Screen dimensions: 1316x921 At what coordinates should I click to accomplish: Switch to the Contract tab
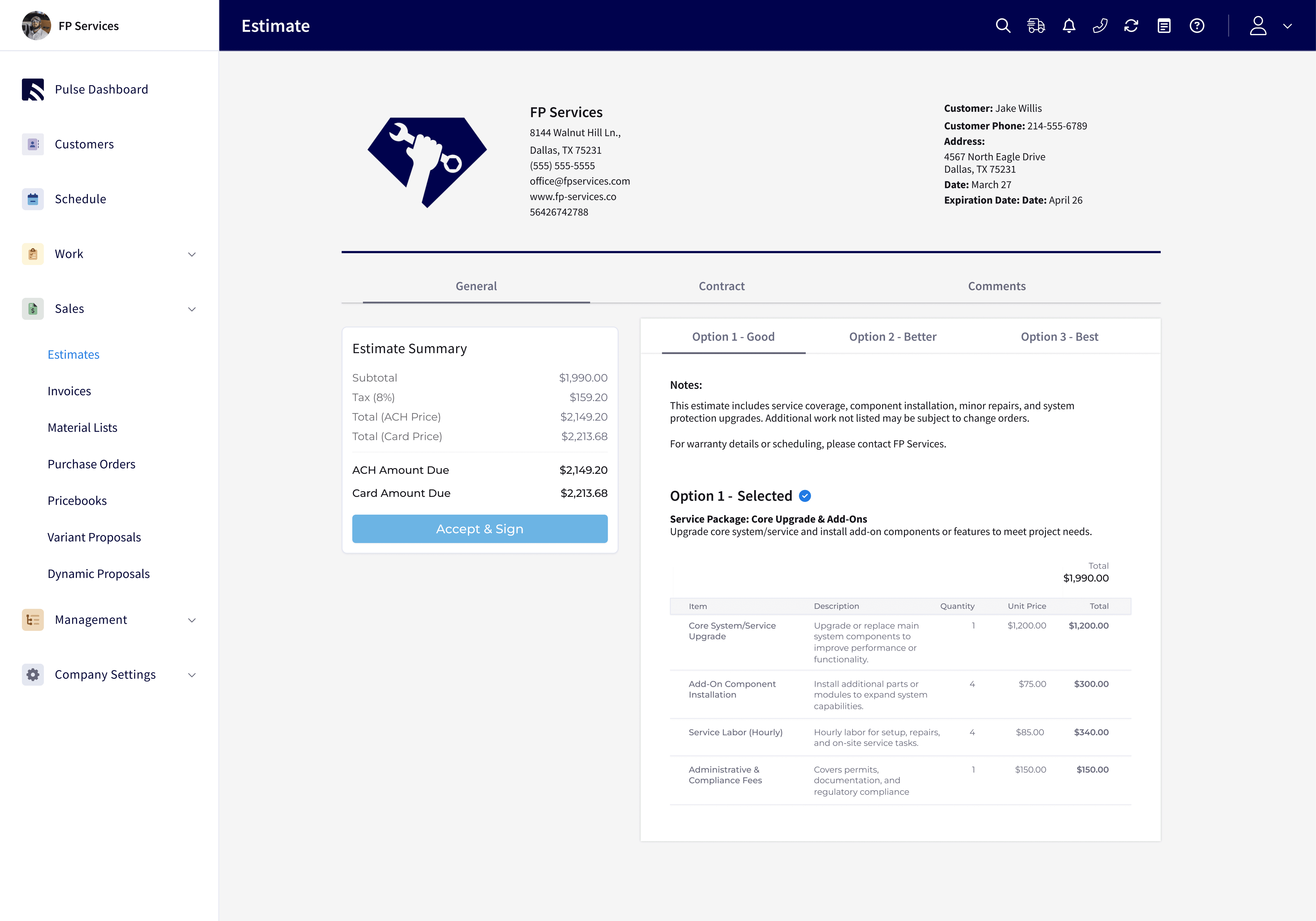point(721,286)
